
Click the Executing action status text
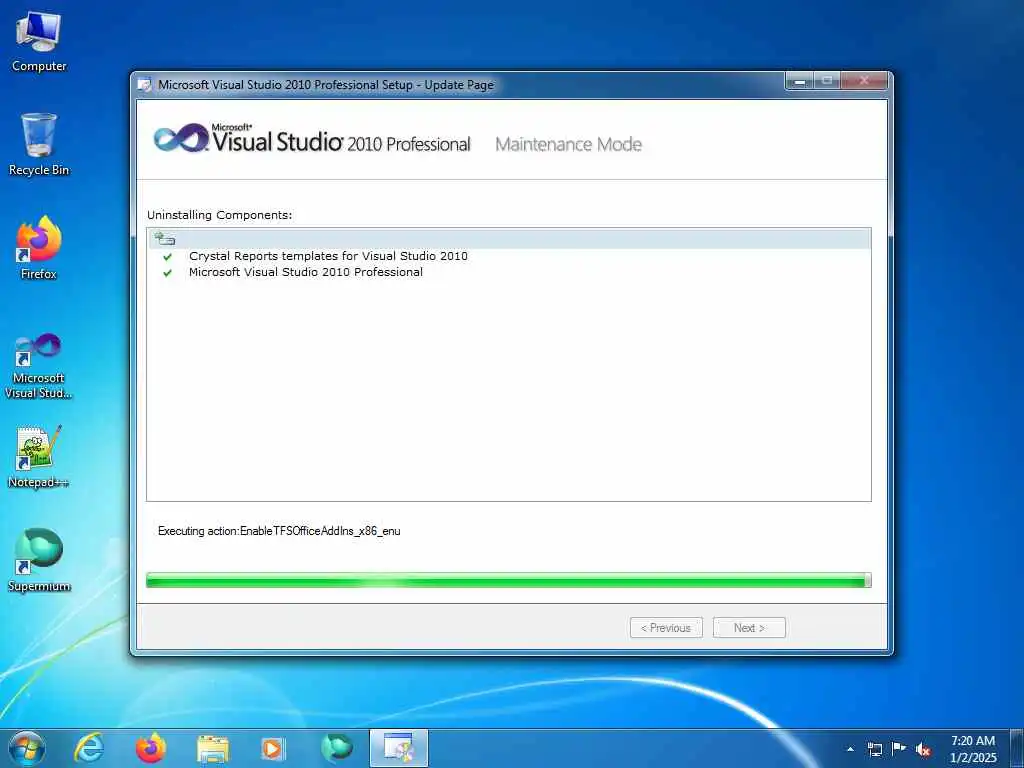pos(279,531)
